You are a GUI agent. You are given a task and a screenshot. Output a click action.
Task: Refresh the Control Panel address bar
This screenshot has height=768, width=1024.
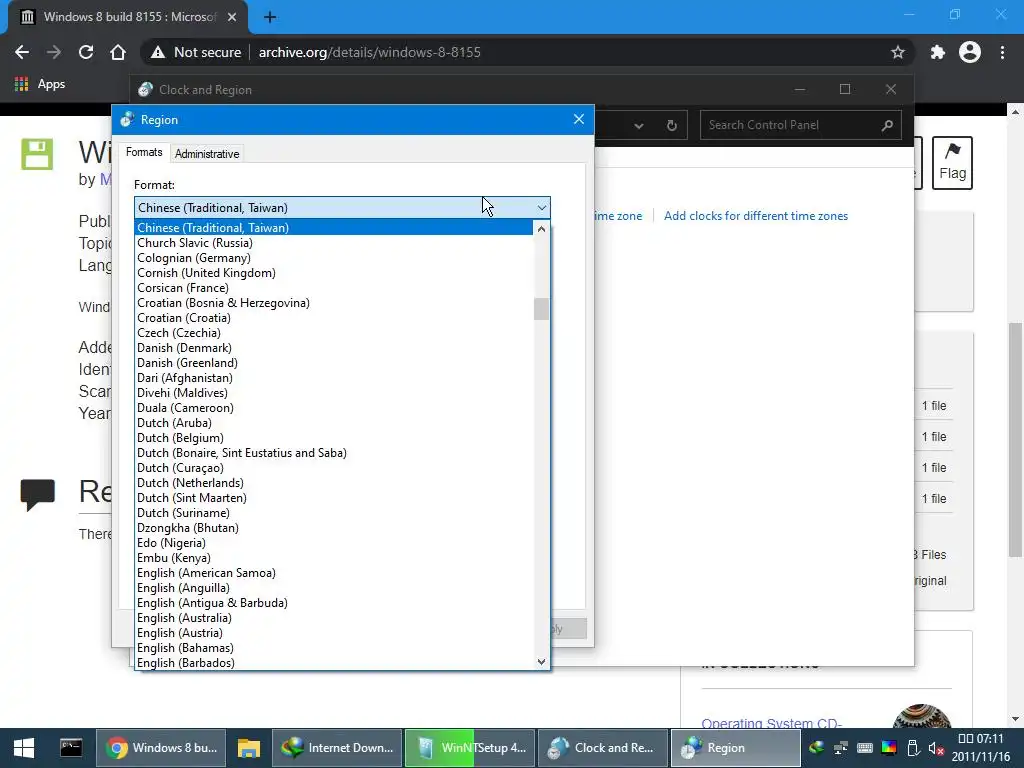(671, 125)
